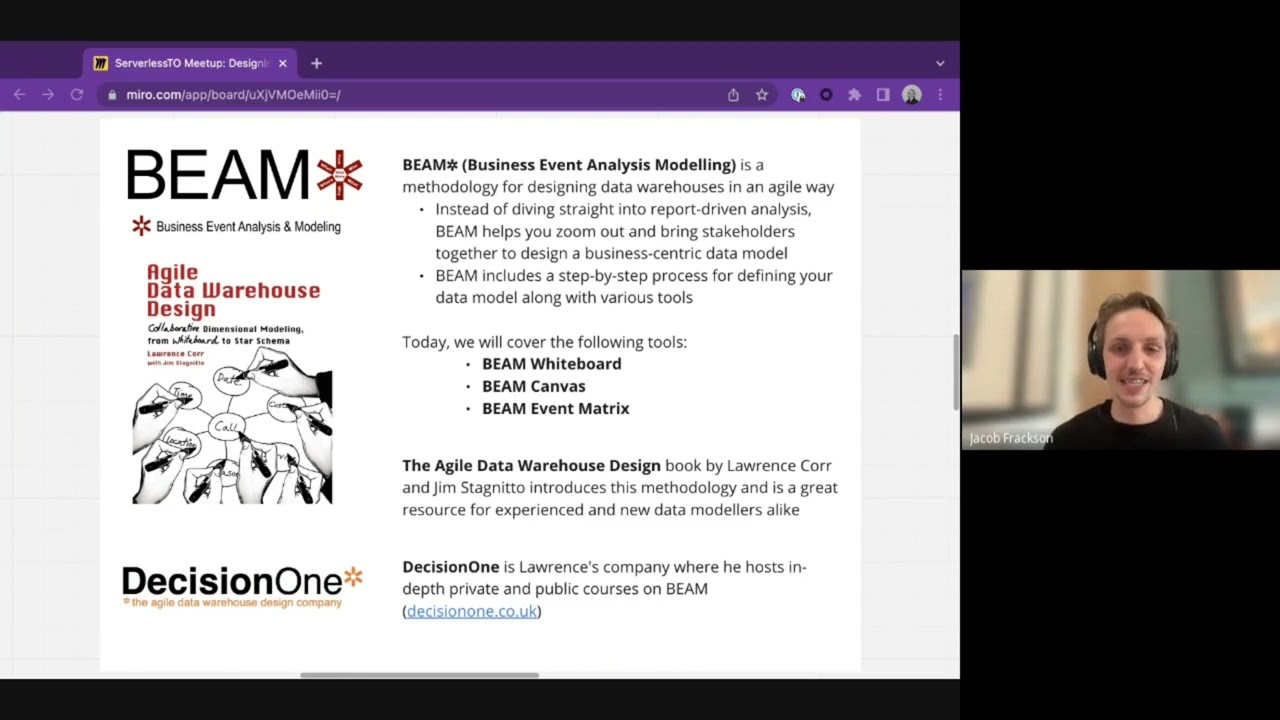Click the bold "The Agile Data Warehouse Design" text
The width and height of the screenshot is (1280, 720).
(532, 465)
